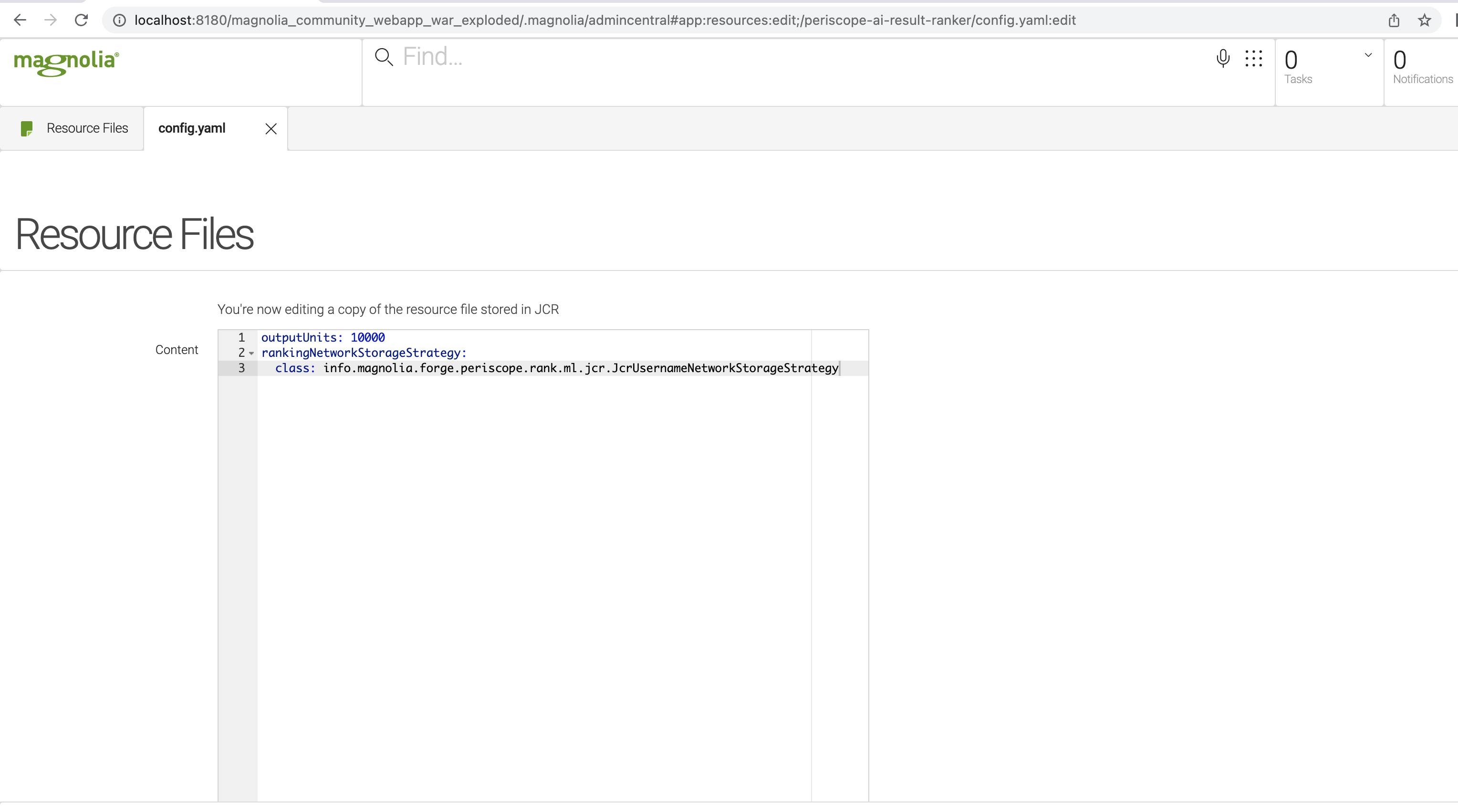Image resolution: width=1458 pixels, height=812 pixels.
Task: Click the browser address bar URL
Action: [604, 21]
